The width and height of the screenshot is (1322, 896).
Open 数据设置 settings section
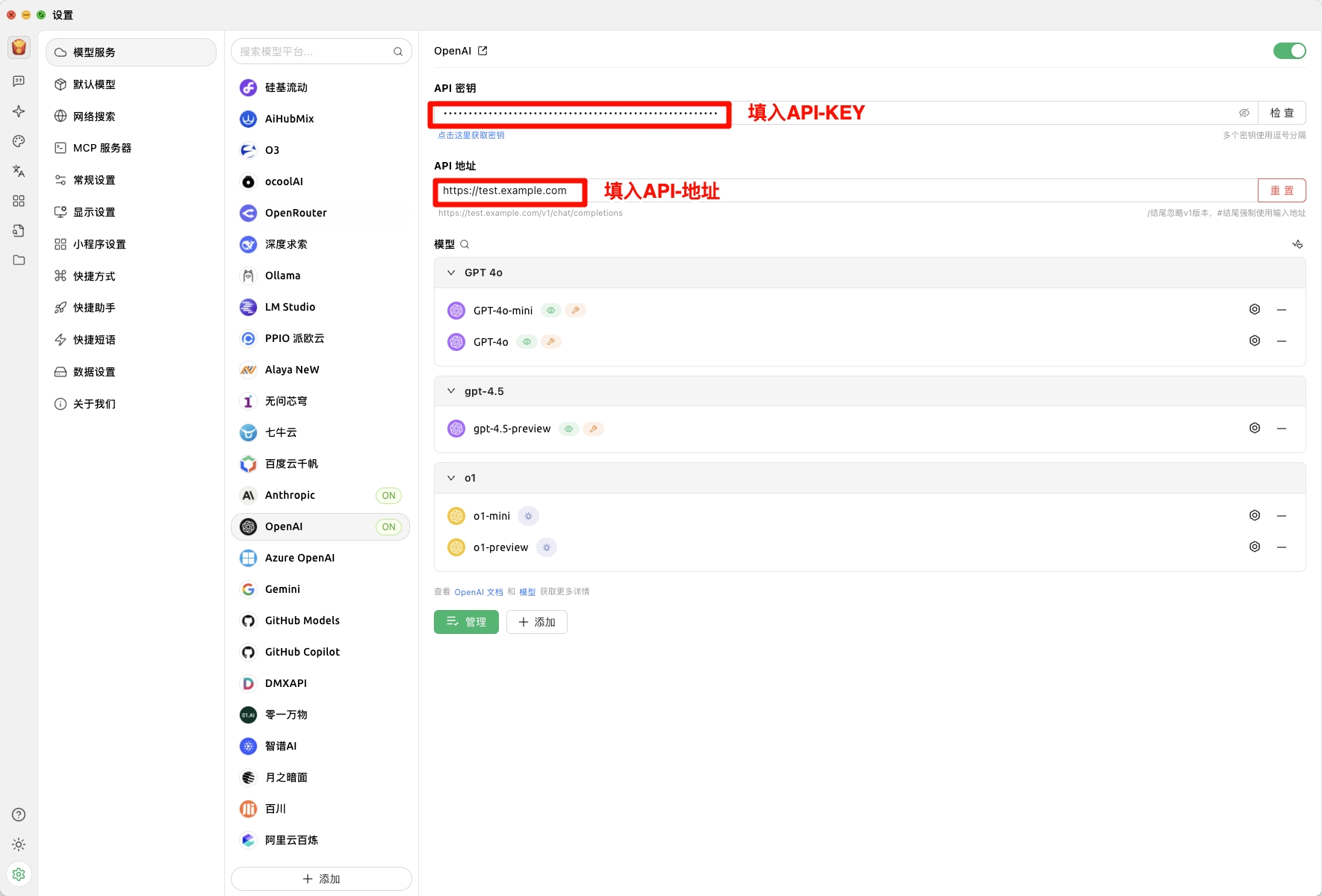click(x=131, y=372)
